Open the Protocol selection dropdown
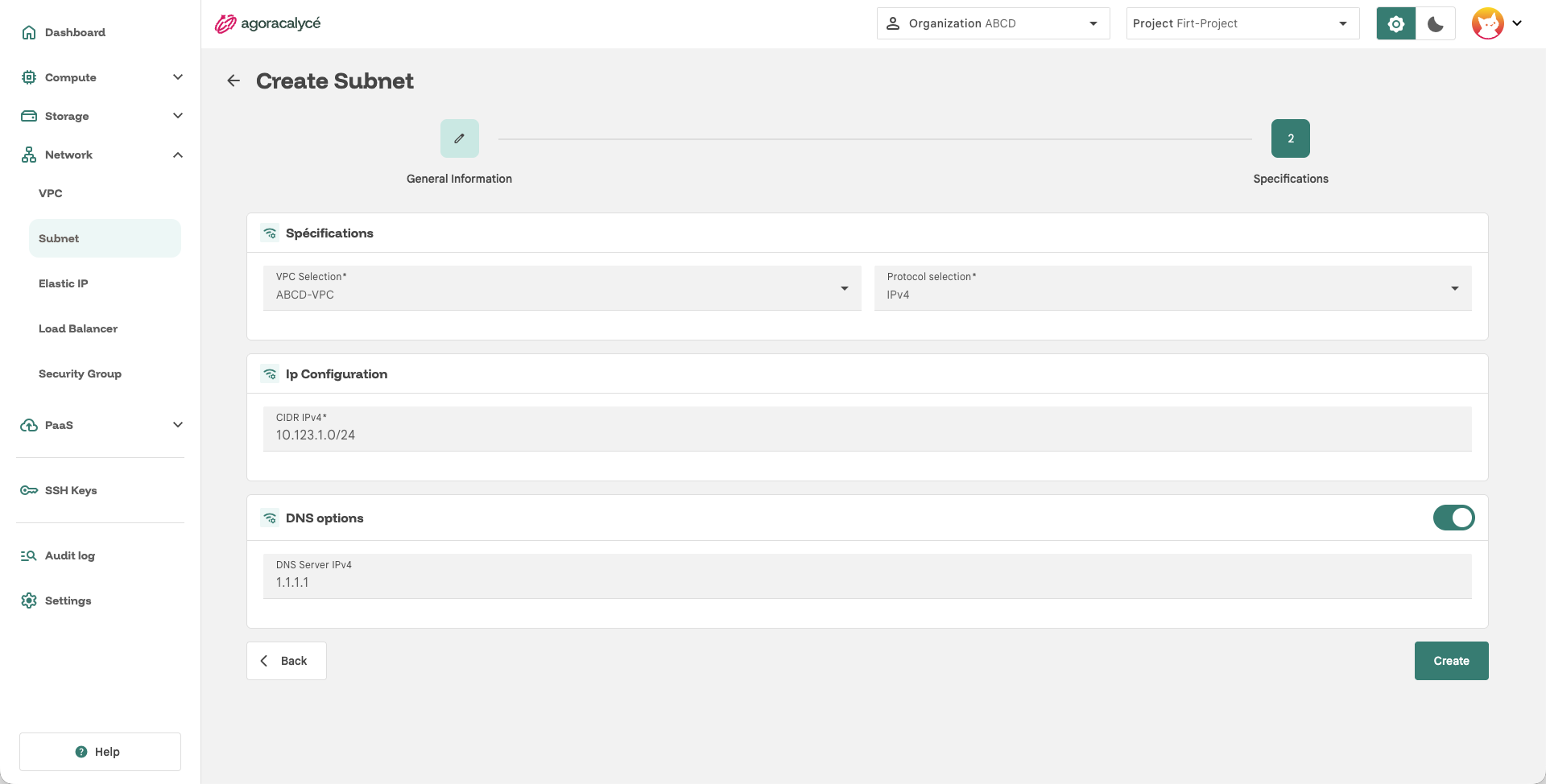This screenshot has height=784, width=1546. [x=1172, y=288]
